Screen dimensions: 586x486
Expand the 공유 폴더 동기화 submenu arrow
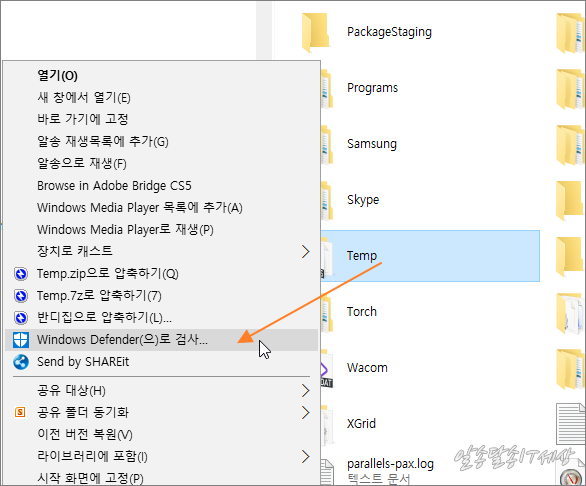[x=305, y=413]
